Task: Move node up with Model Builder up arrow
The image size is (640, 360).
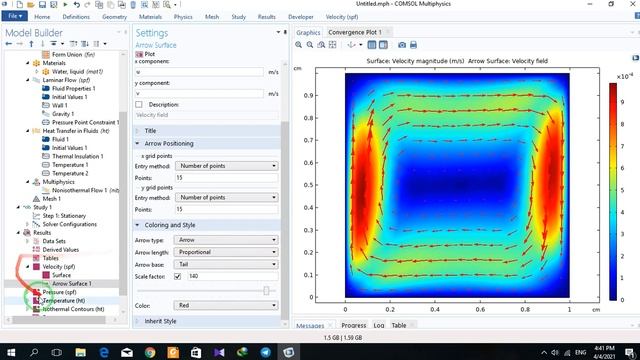Action: coord(31,44)
